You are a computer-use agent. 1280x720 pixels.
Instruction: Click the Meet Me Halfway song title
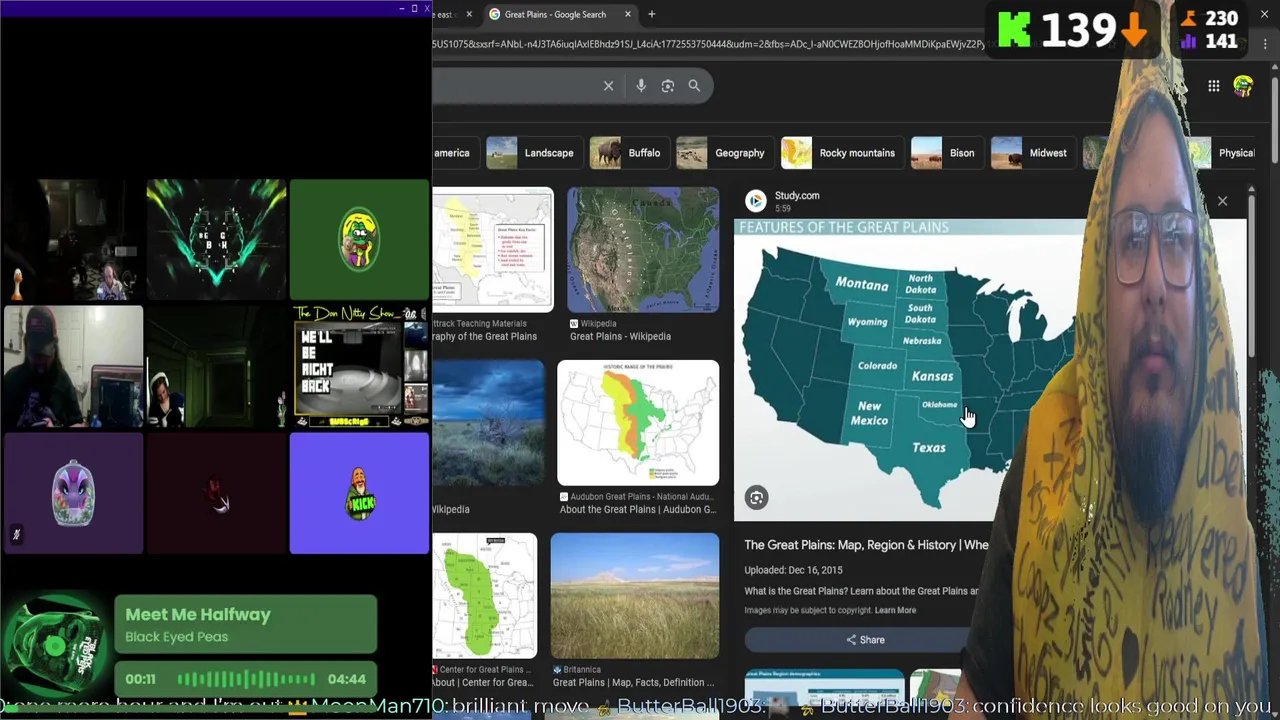click(198, 615)
